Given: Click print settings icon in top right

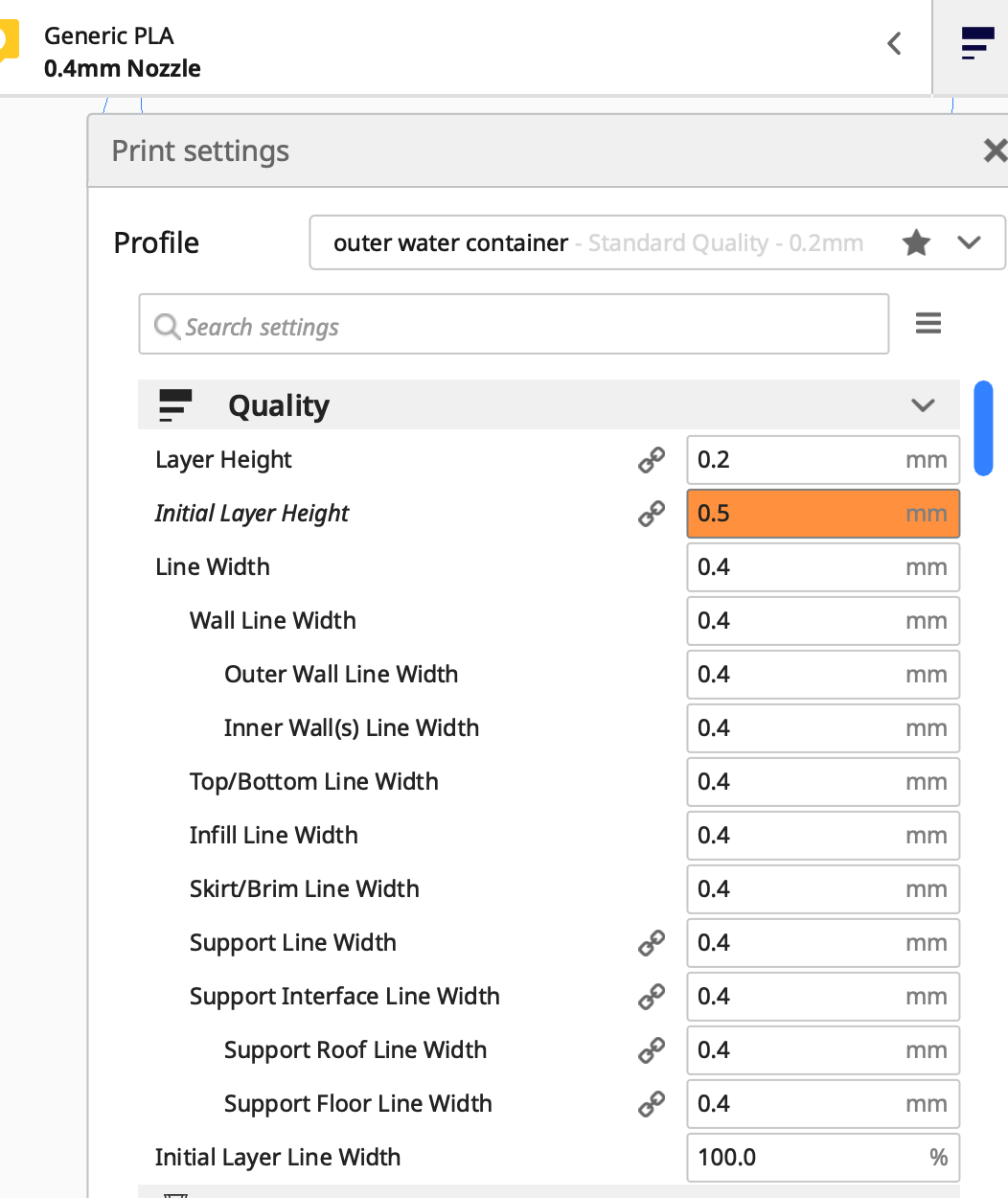Looking at the screenshot, I should [976, 43].
